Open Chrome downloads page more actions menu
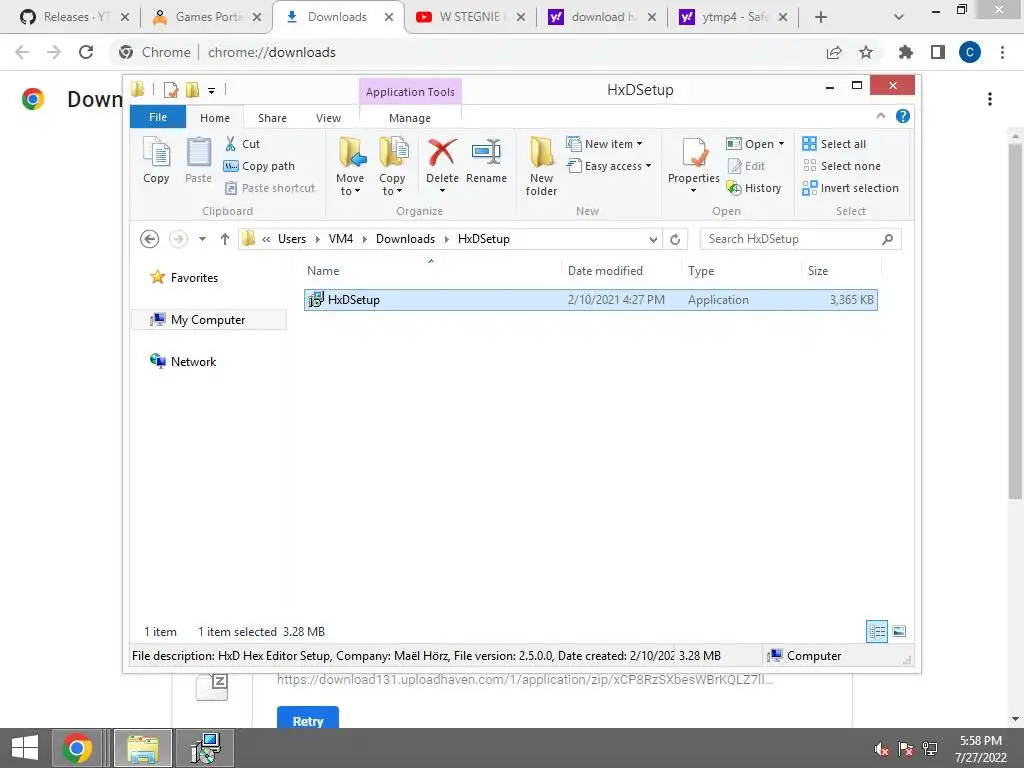The height and width of the screenshot is (768, 1024). [x=990, y=99]
